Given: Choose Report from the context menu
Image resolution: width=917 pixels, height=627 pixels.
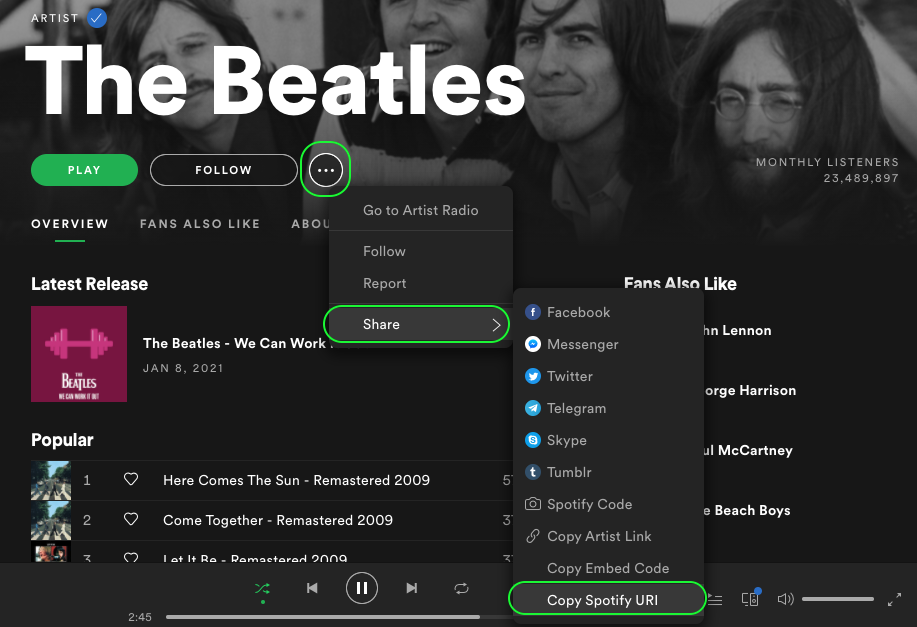Looking at the screenshot, I should [x=384, y=284].
